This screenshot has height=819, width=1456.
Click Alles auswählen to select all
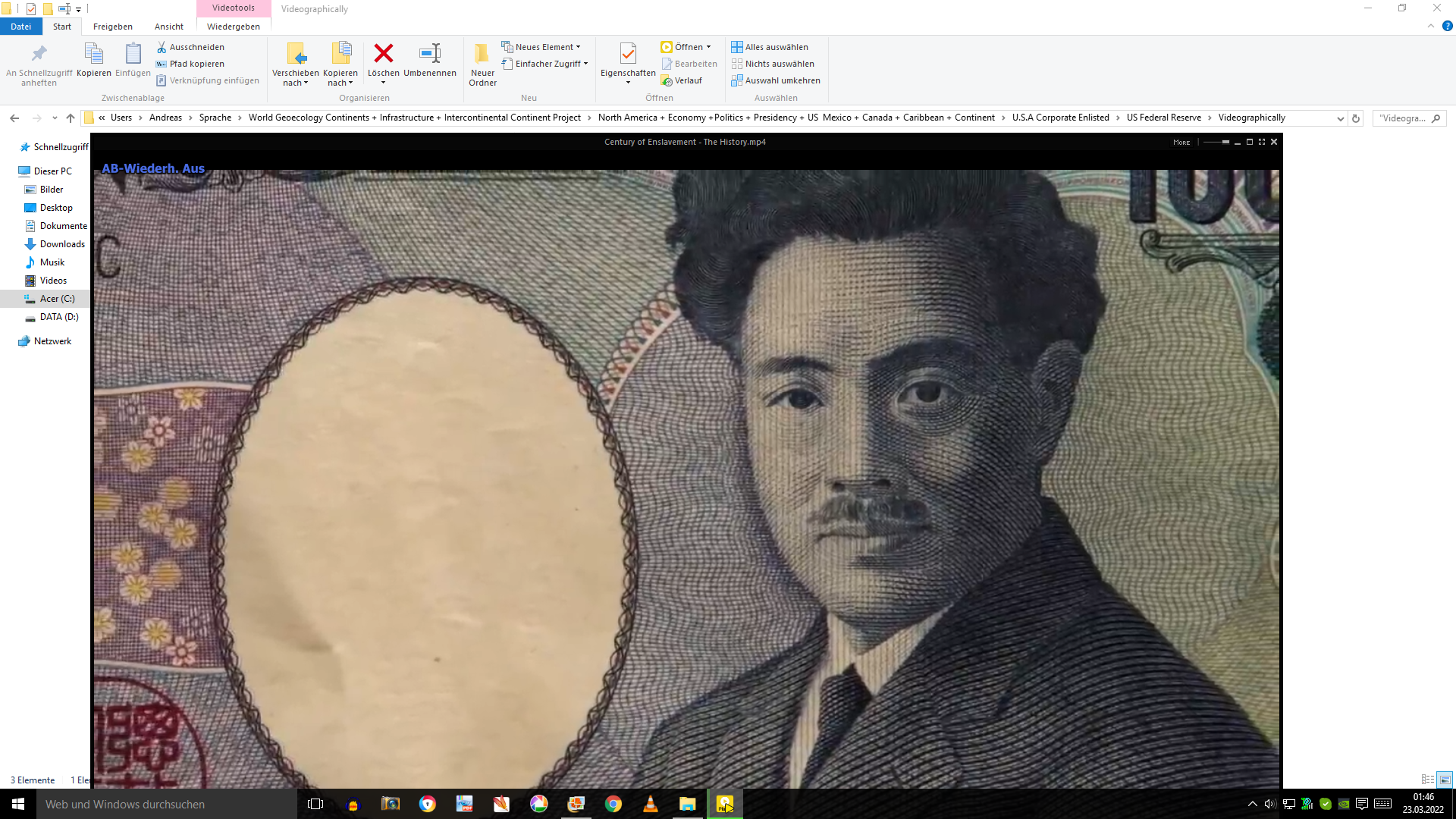tap(770, 47)
